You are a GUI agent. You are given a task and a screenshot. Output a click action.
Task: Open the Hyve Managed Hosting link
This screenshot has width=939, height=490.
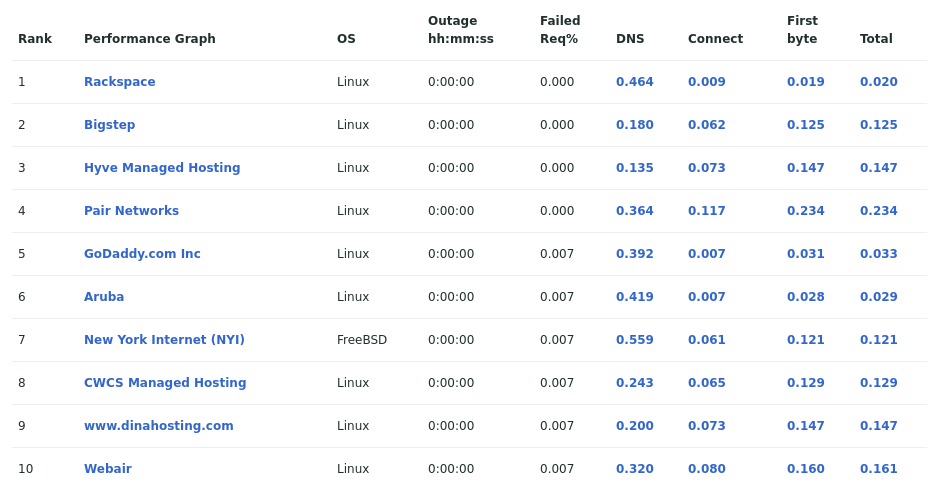click(x=162, y=168)
